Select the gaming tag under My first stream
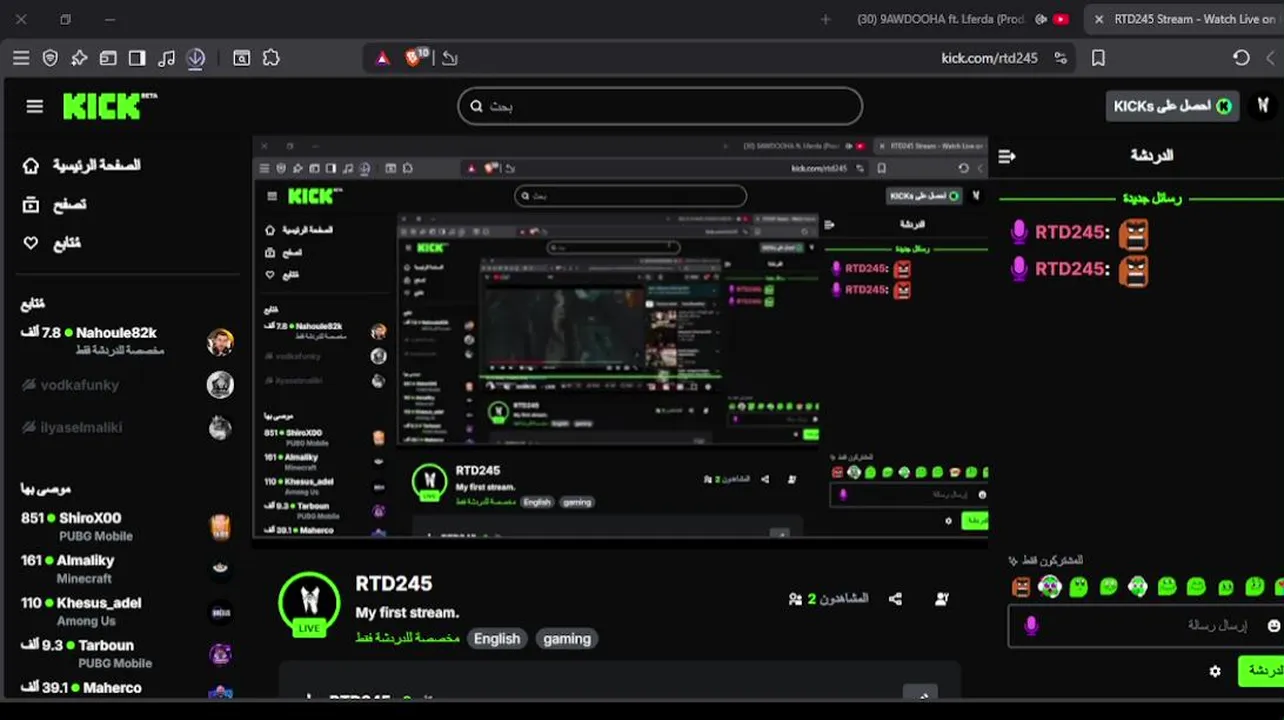The image size is (1284, 720). [x=567, y=638]
